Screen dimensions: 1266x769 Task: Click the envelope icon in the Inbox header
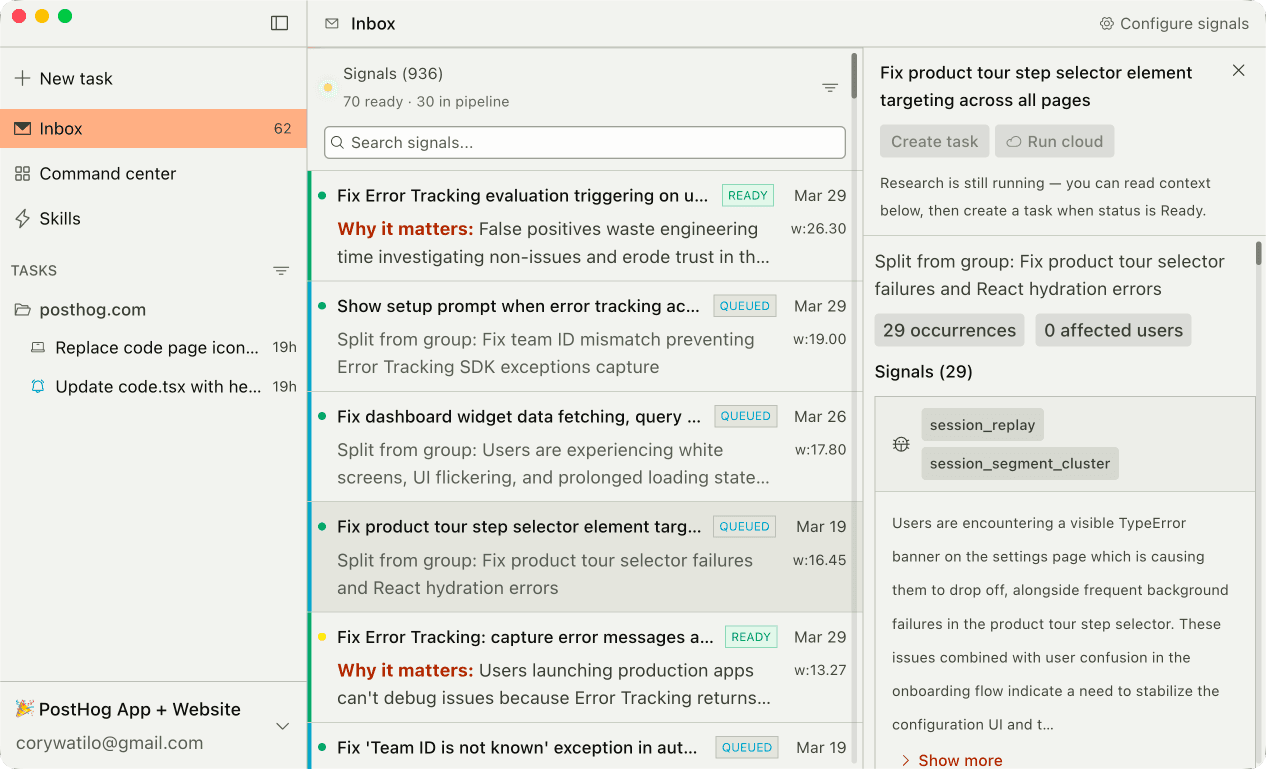coord(332,24)
